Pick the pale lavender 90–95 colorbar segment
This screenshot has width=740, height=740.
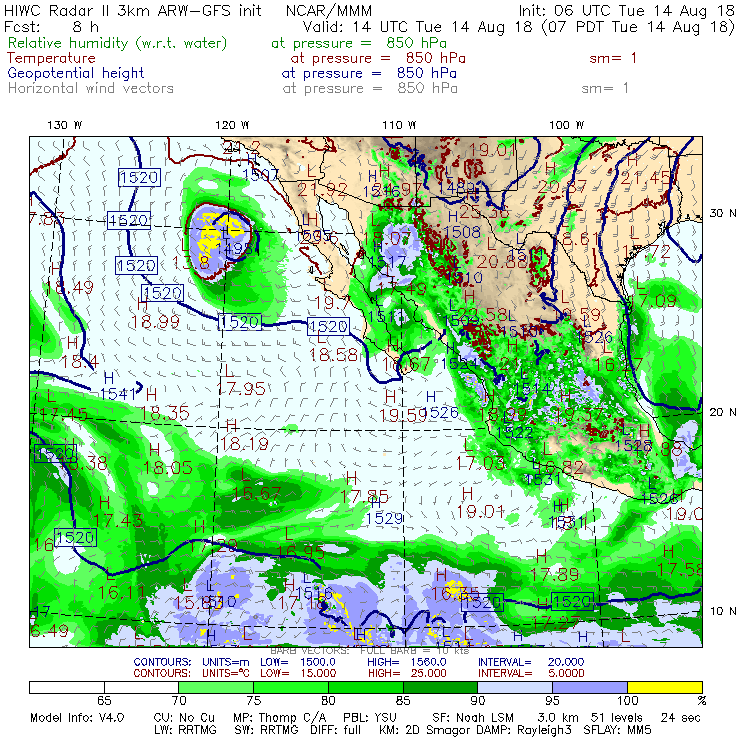(x=515, y=687)
